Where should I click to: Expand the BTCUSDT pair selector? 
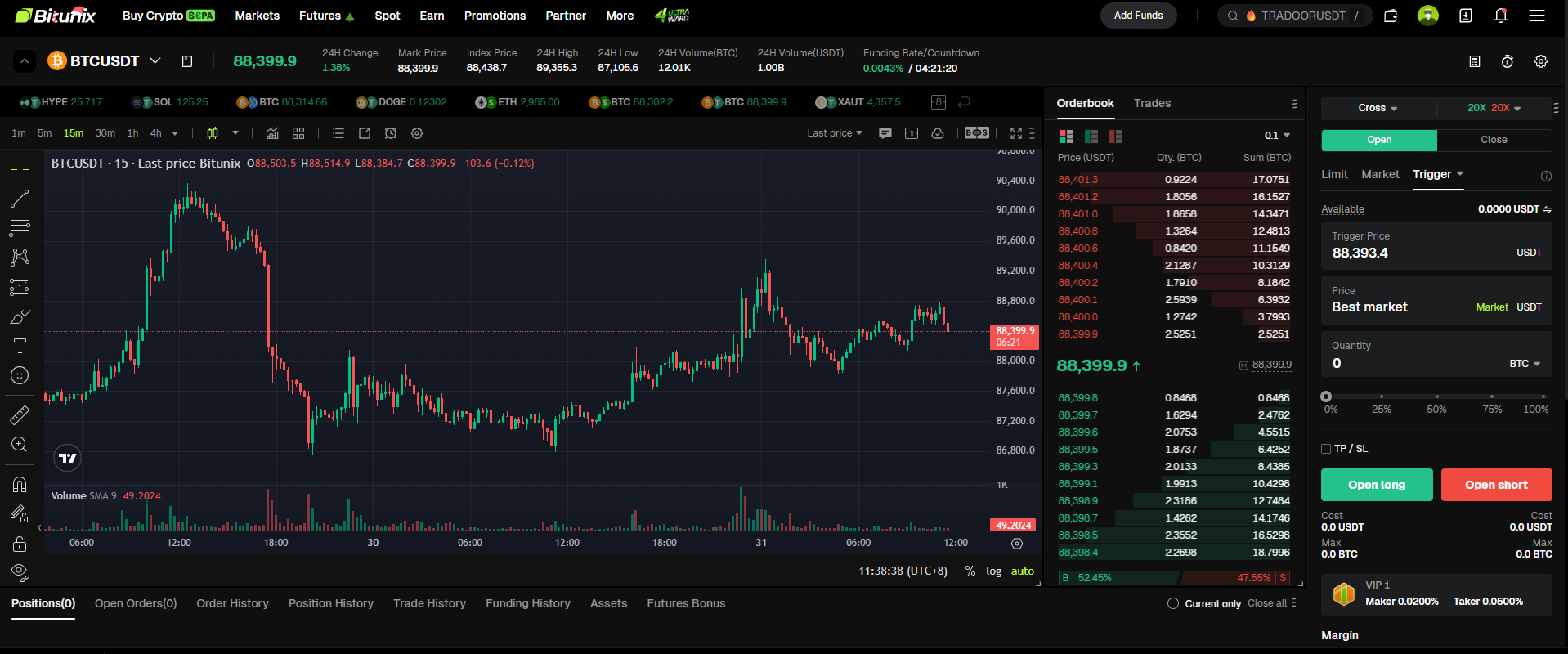click(155, 60)
